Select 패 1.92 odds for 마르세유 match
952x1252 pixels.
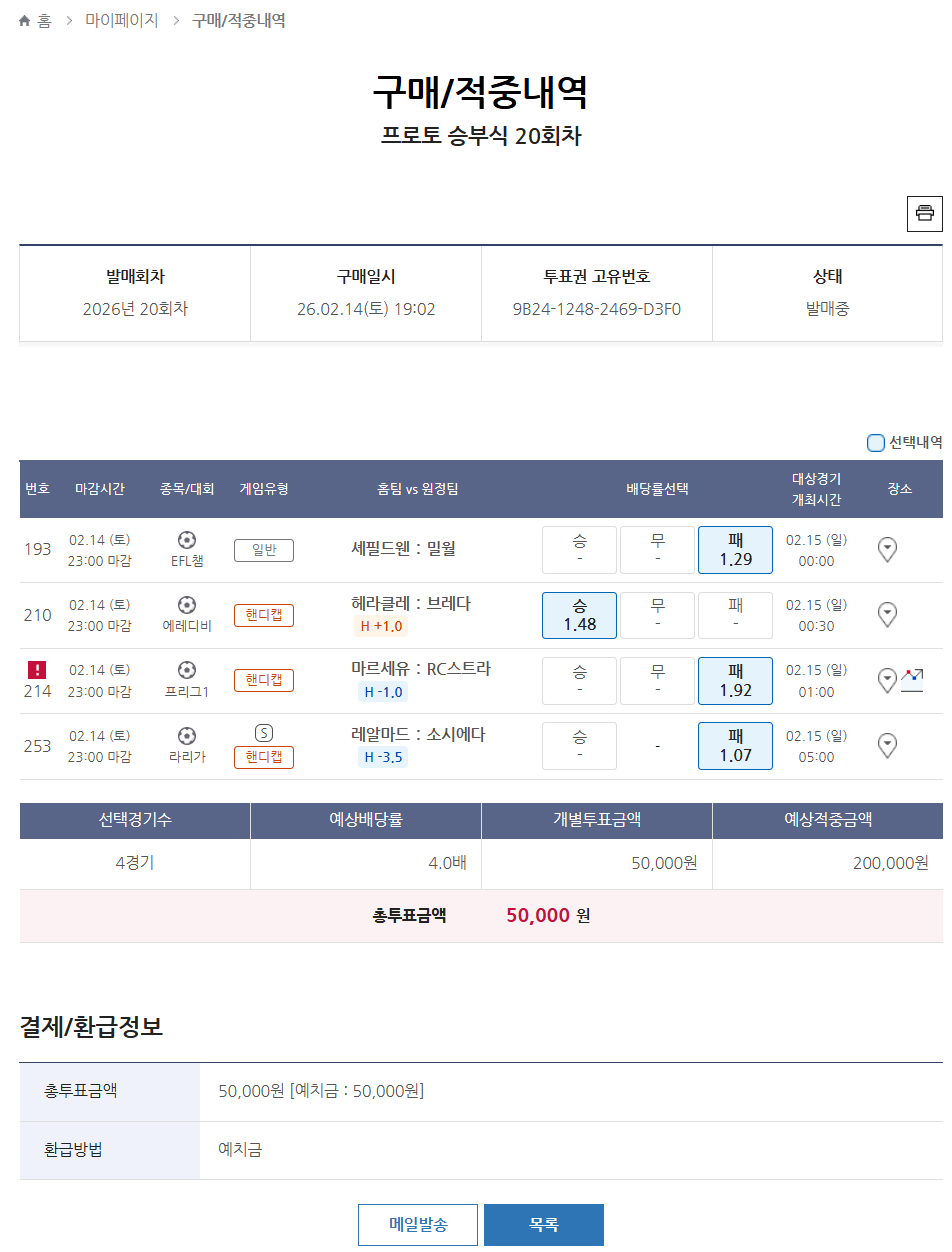(735, 681)
